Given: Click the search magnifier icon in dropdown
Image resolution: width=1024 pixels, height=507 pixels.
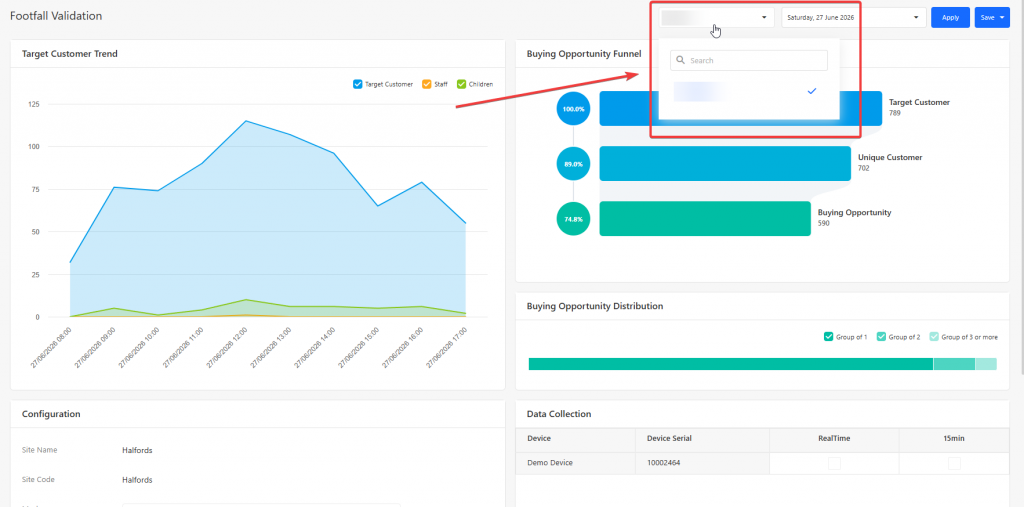Looking at the screenshot, I should [x=680, y=60].
